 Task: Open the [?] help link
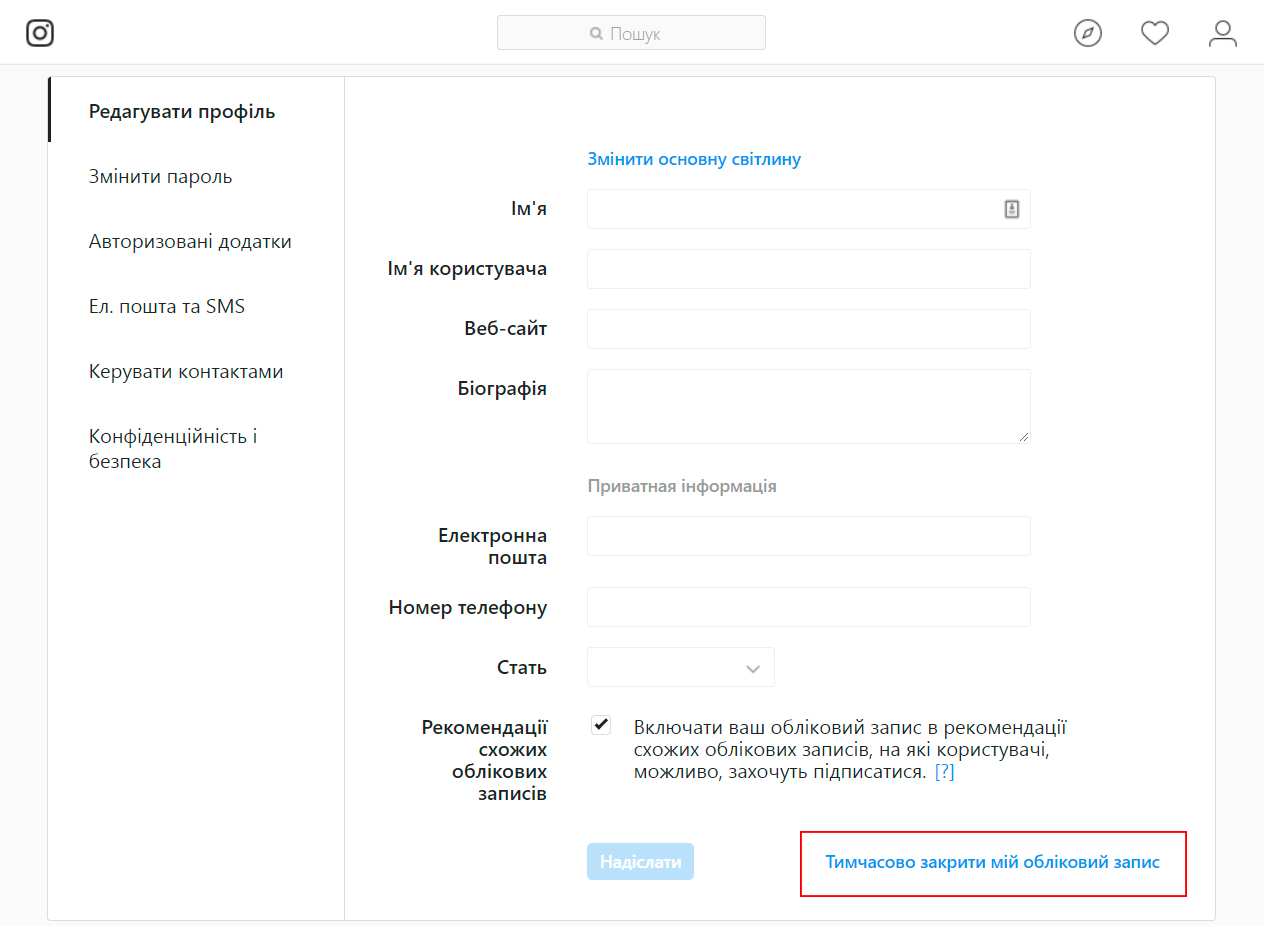coord(944,773)
